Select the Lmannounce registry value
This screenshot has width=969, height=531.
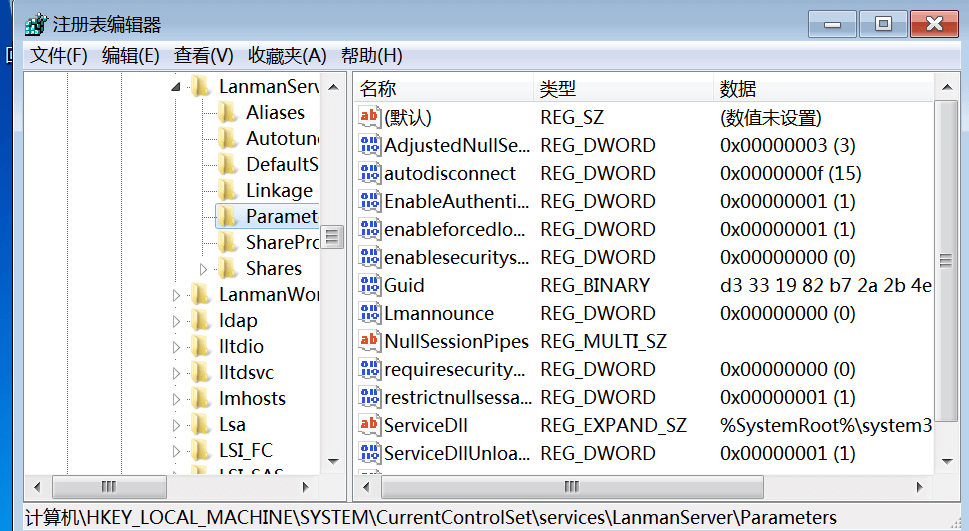[439, 313]
